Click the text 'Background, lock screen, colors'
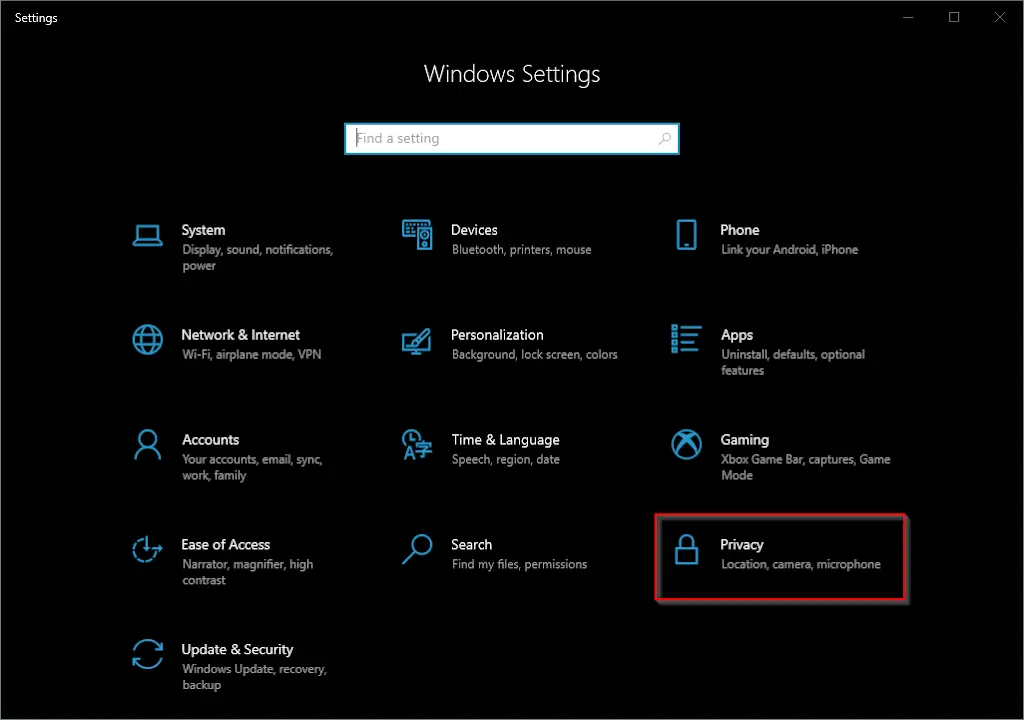Image resolution: width=1024 pixels, height=720 pixels. 534,355
